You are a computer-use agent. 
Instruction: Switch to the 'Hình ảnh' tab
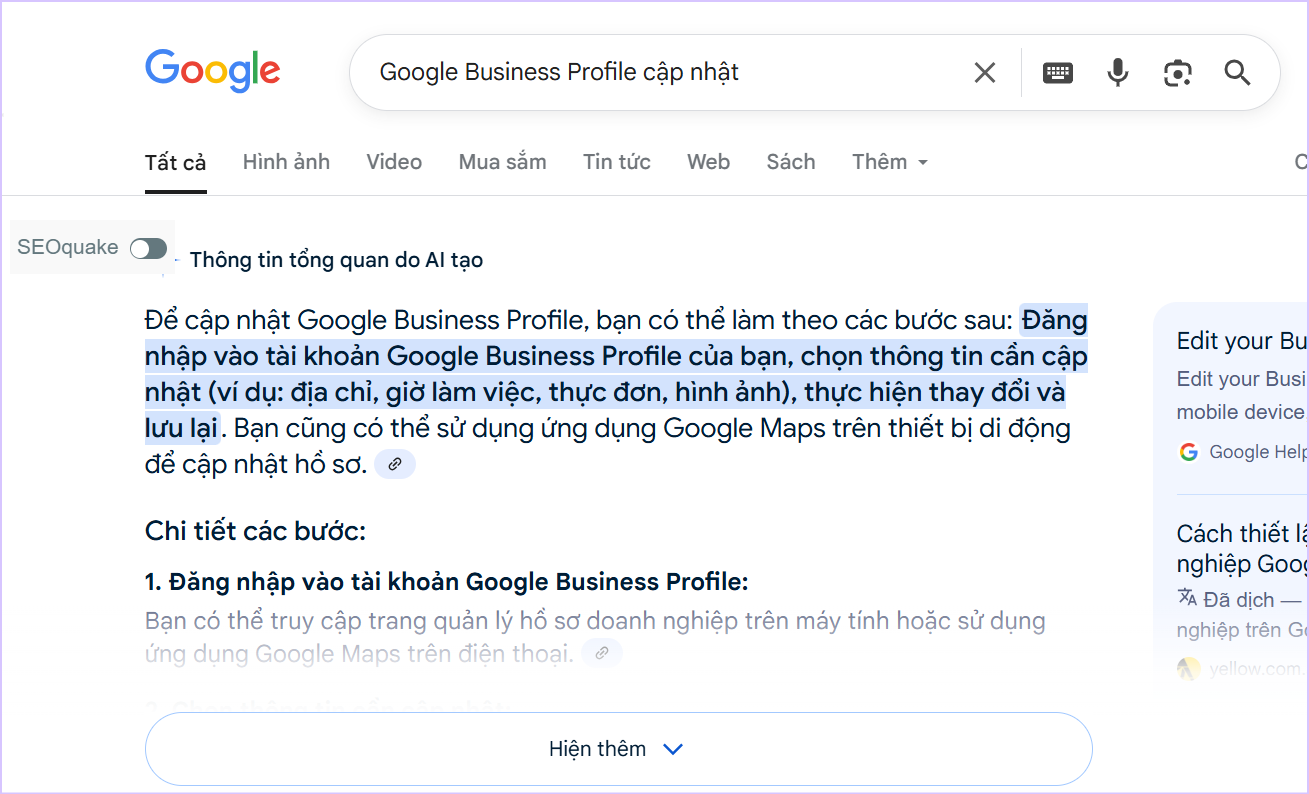tap(286, 162)
